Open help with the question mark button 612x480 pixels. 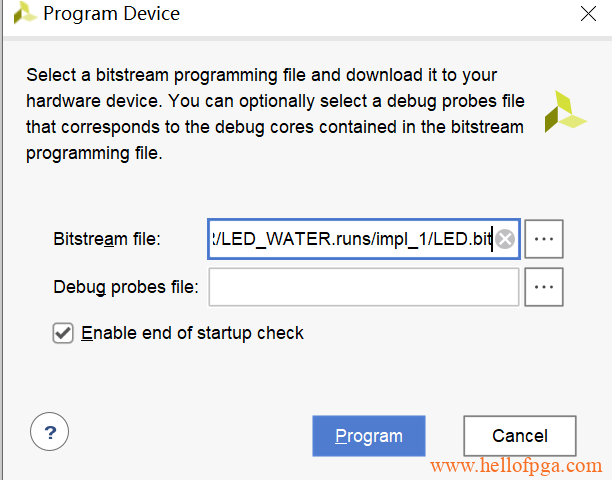50,433
